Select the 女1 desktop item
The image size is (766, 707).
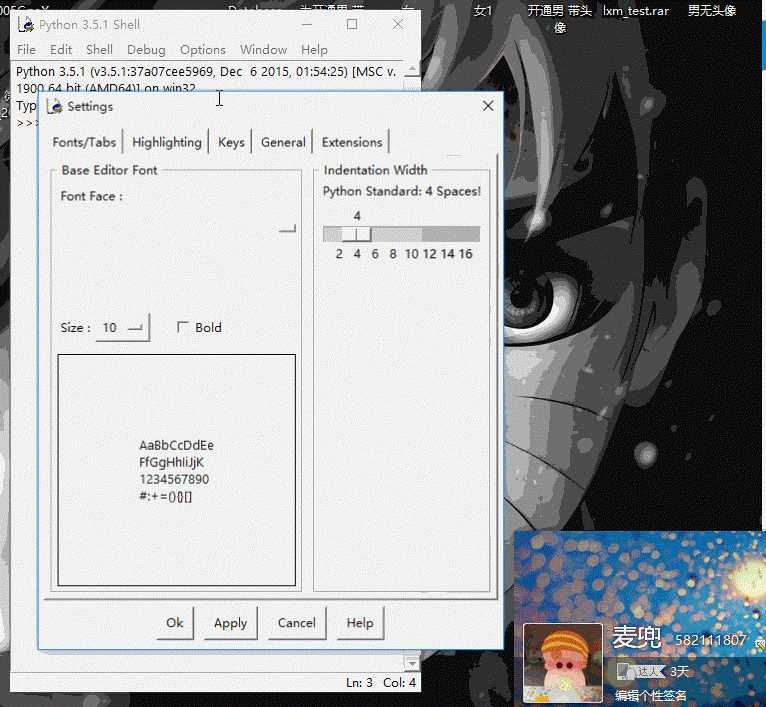pos(482,11)
